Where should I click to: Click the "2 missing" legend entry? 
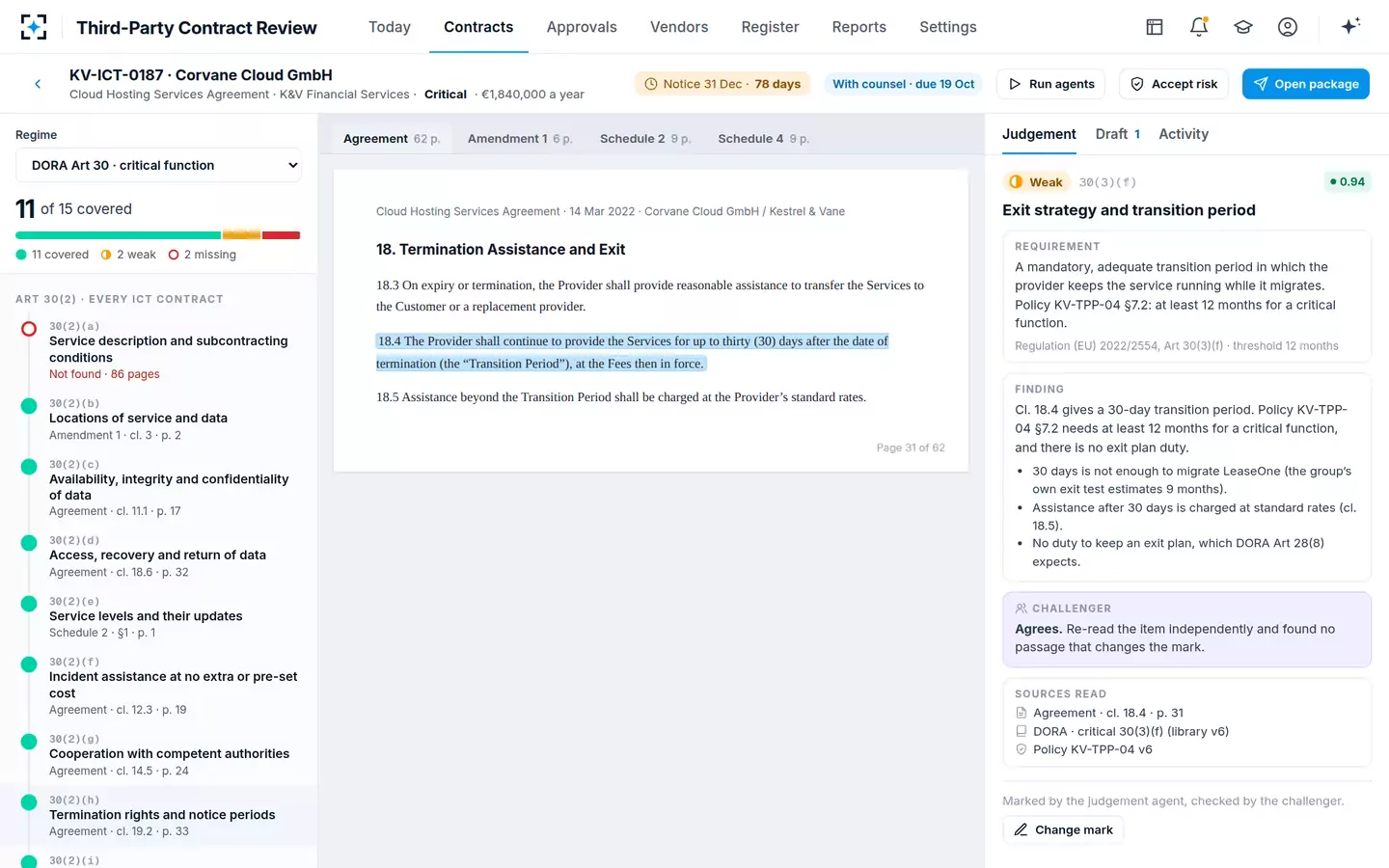point(203,255)
